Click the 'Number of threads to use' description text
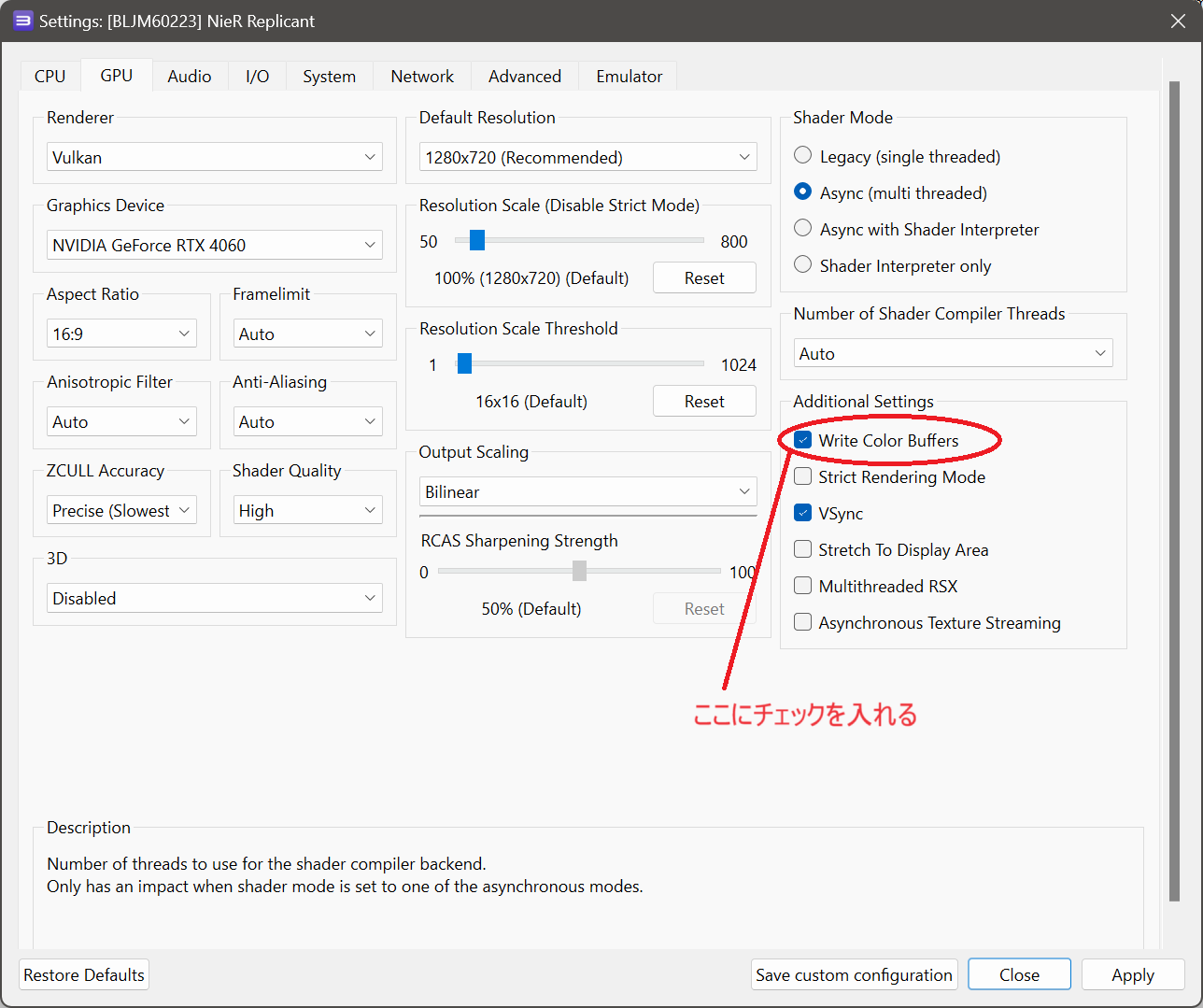This screenshot has height=1008, width=1203. click(266, 864)
